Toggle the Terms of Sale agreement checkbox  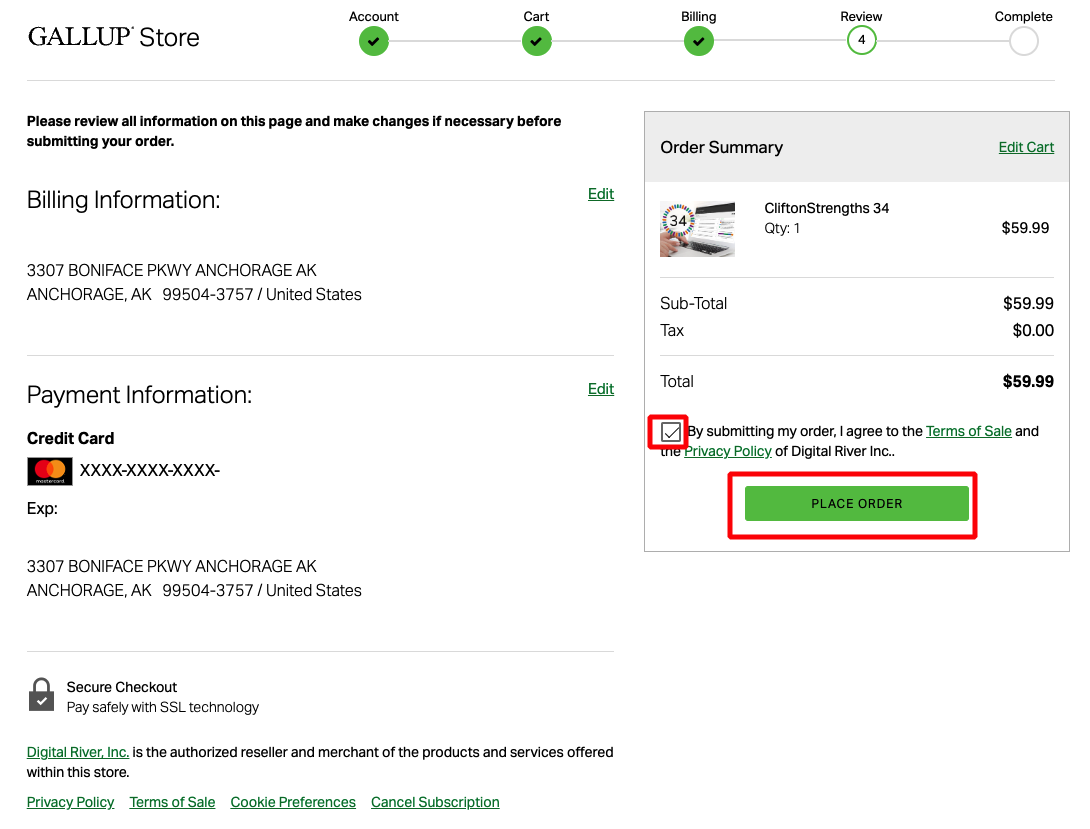click(671, 432)
